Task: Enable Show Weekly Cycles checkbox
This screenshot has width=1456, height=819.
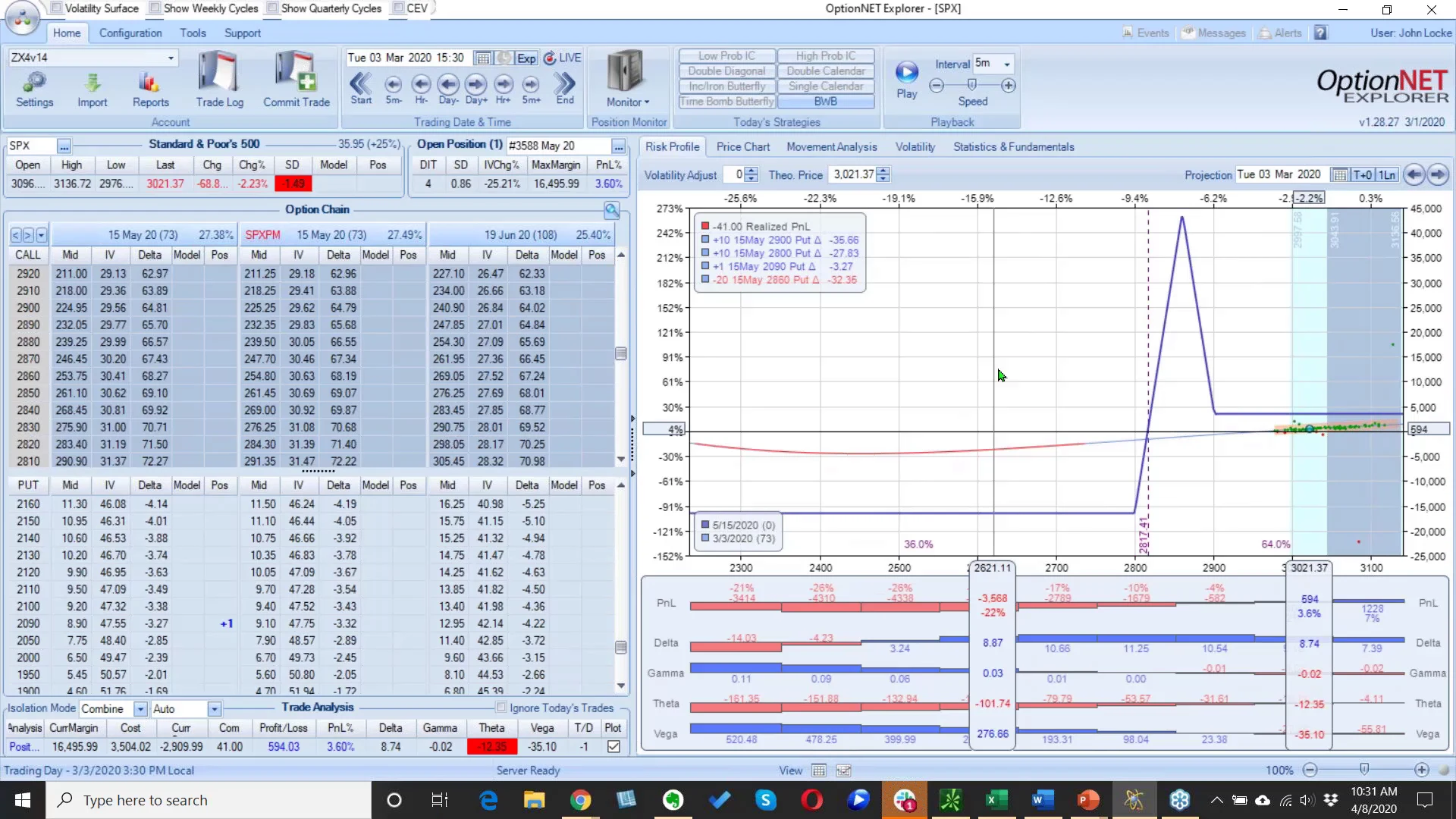Action: (155, 8)
